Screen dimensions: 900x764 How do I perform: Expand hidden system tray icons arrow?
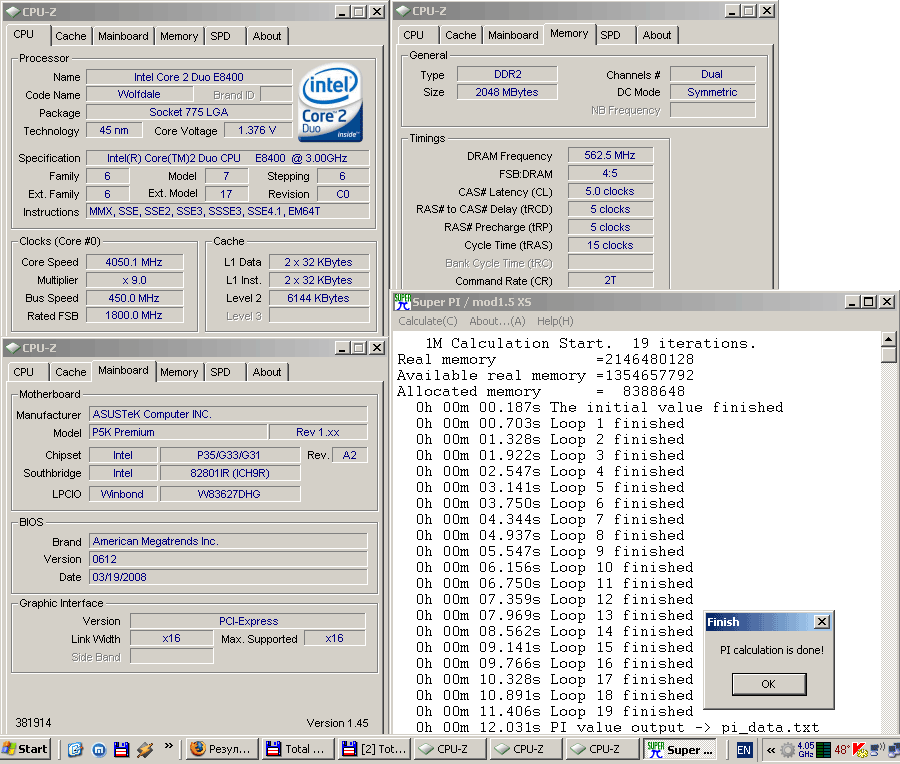[771, 750]
